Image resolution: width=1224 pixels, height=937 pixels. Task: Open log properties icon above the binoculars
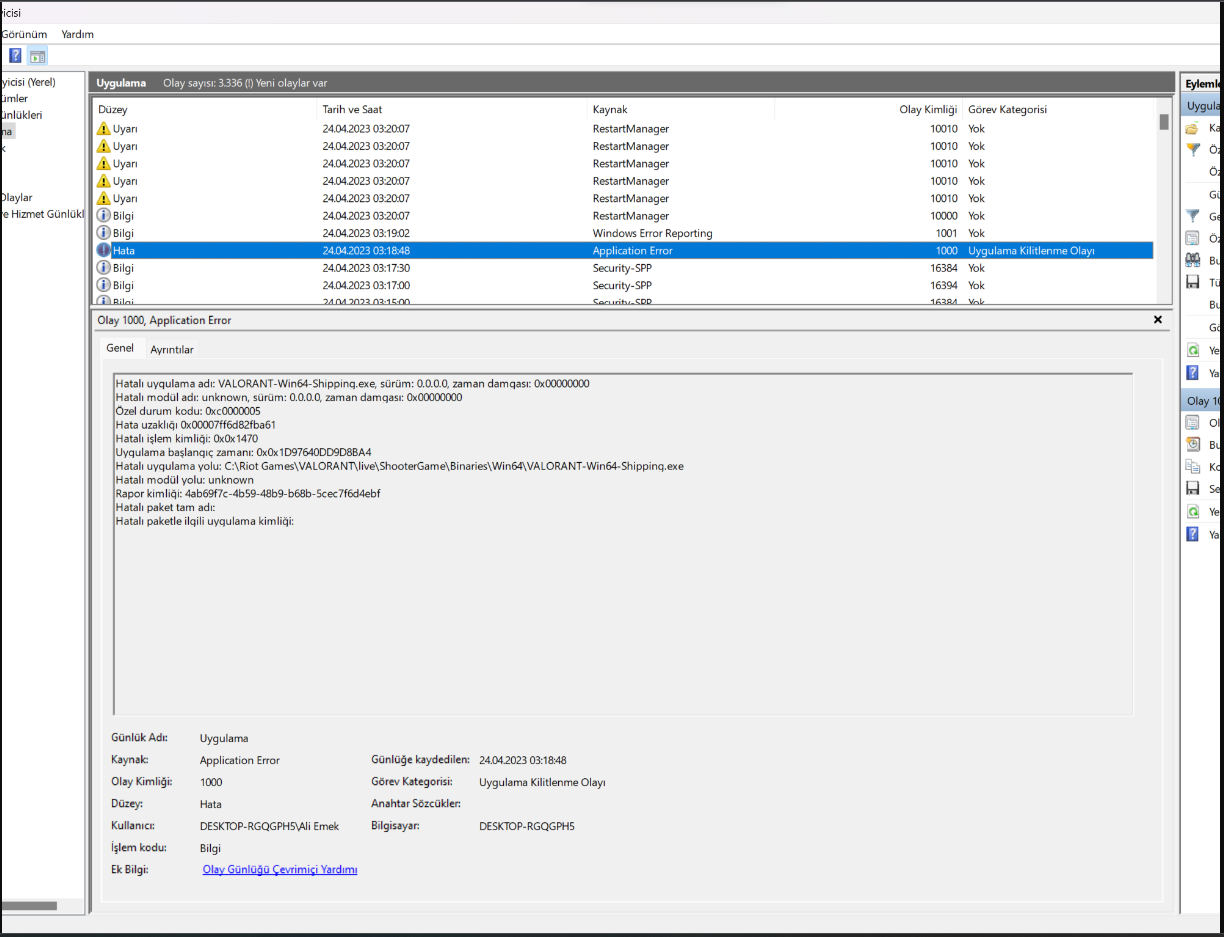pyautogui.click(x=1192, y=238)
